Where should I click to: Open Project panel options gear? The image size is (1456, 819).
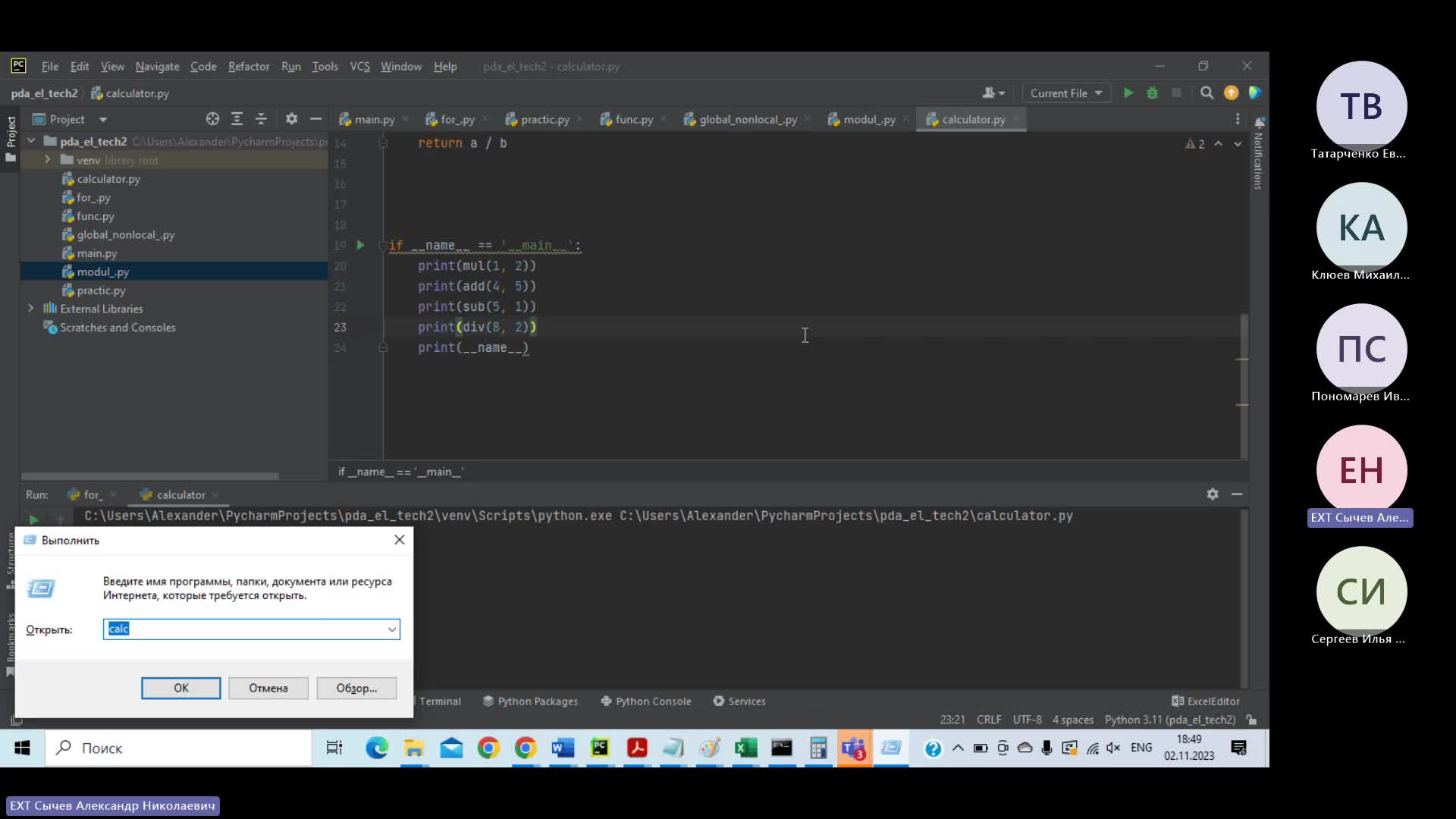click(x=291, y=119)
